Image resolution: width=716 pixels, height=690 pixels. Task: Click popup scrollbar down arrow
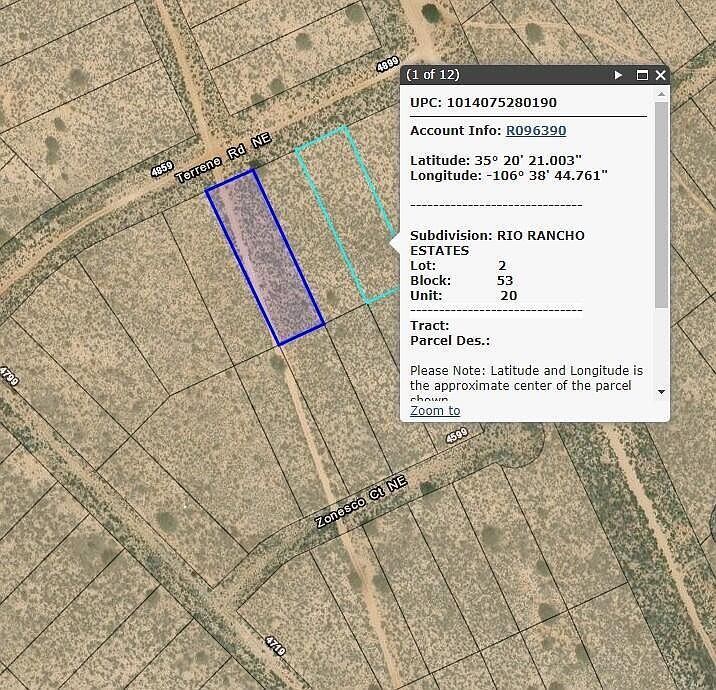[x=661, y=392]
